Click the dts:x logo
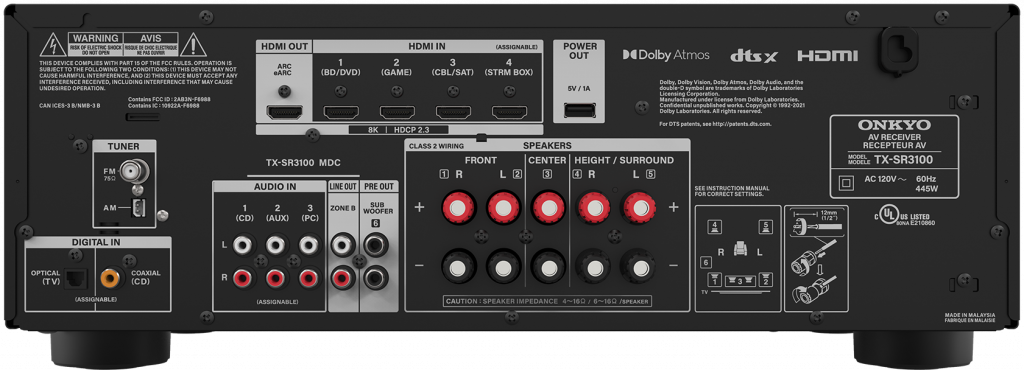Image resolution: width=1024 pixels, height=370 pixels. click(753, 56)
